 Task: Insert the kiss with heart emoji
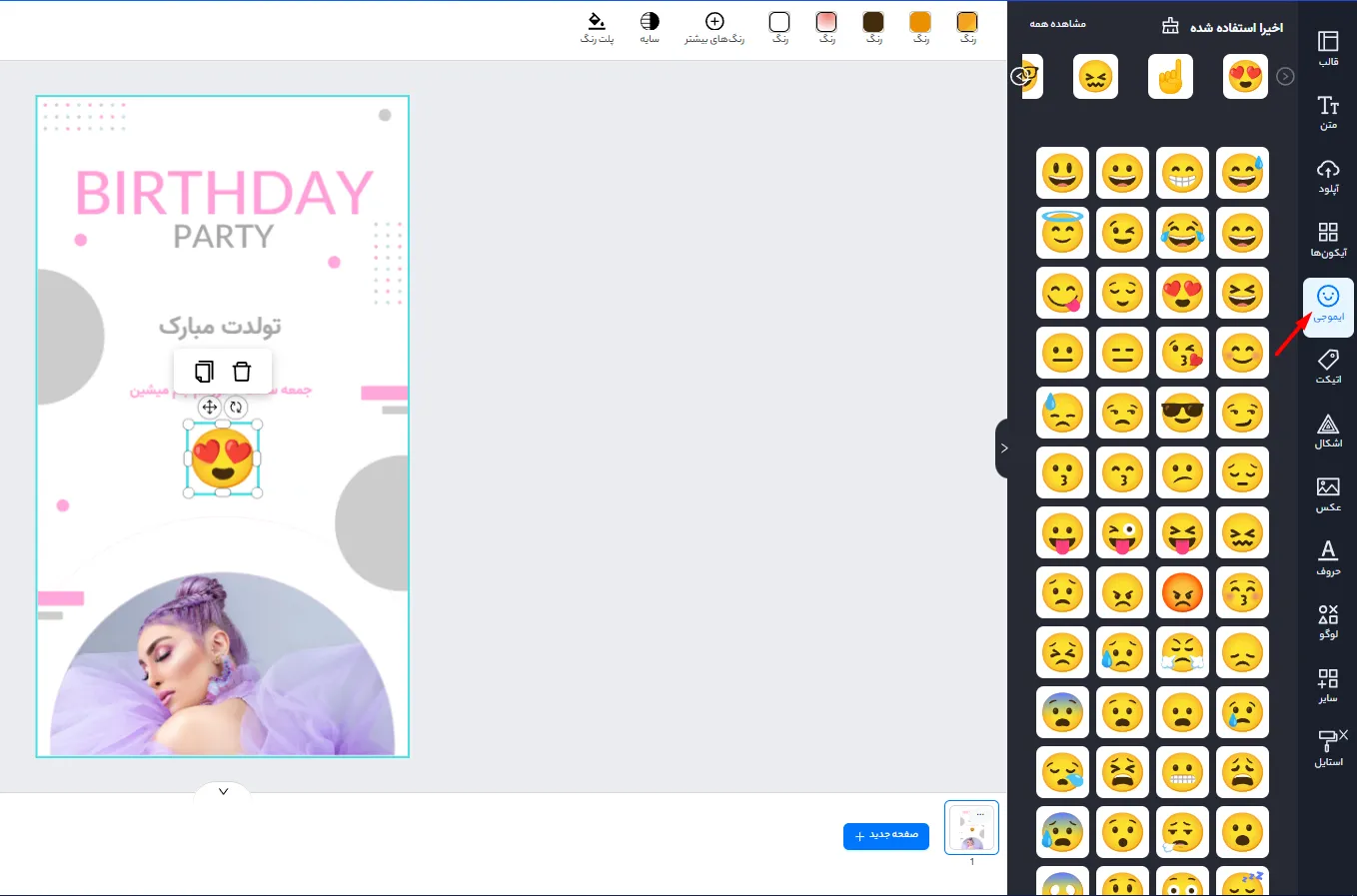[x=1182, y=353]
